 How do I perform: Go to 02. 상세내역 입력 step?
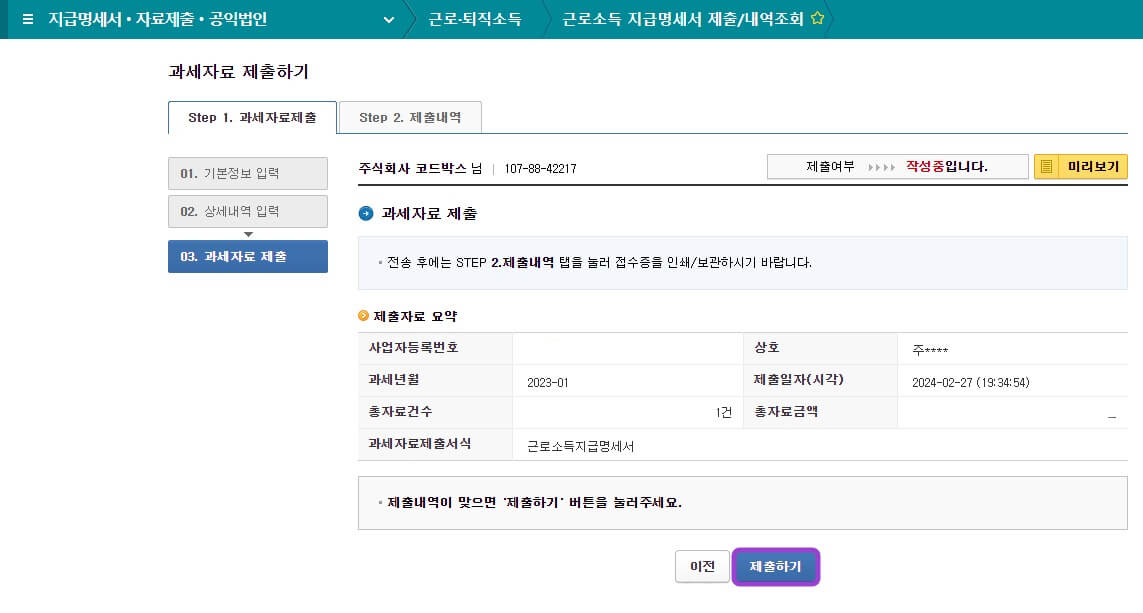click(247, 211)
